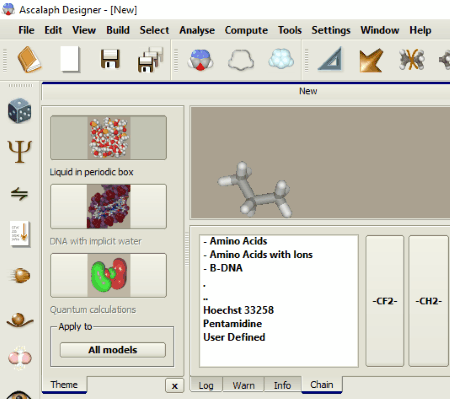Open the Select menu
The height and width of the screenshot is (399, 450).
154,30
